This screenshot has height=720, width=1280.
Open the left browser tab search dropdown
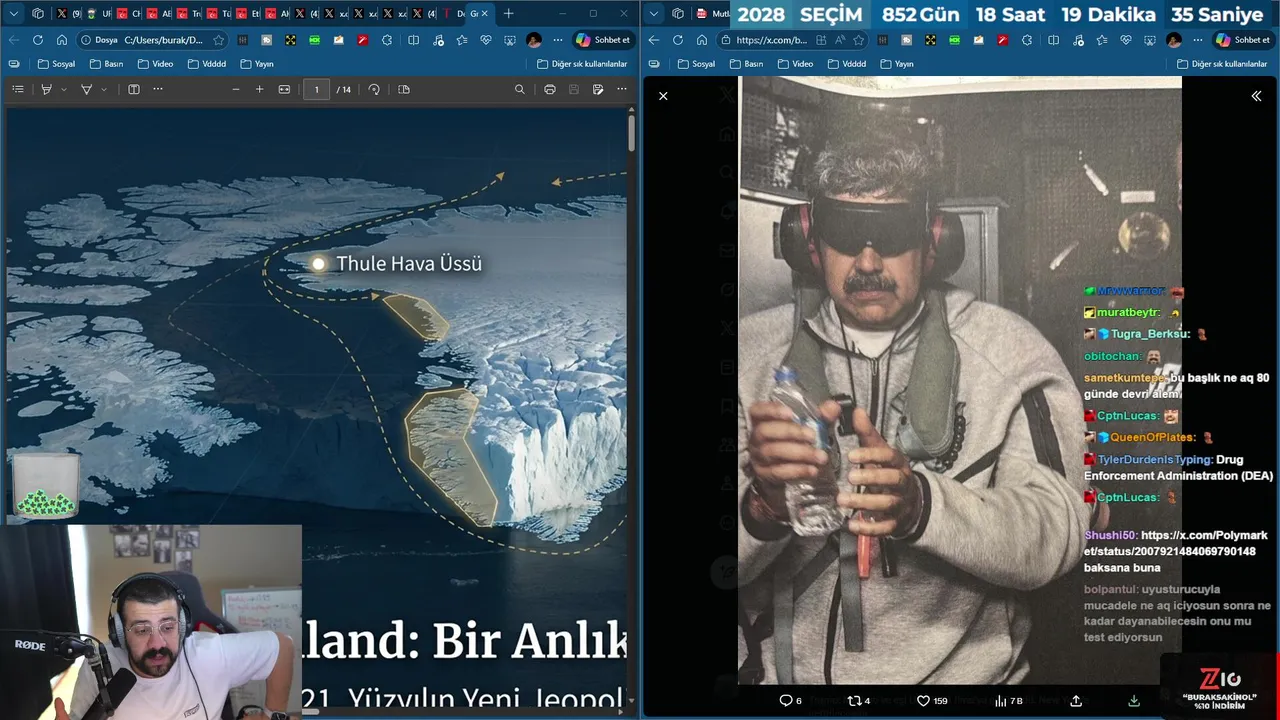(x=14, y=13)
